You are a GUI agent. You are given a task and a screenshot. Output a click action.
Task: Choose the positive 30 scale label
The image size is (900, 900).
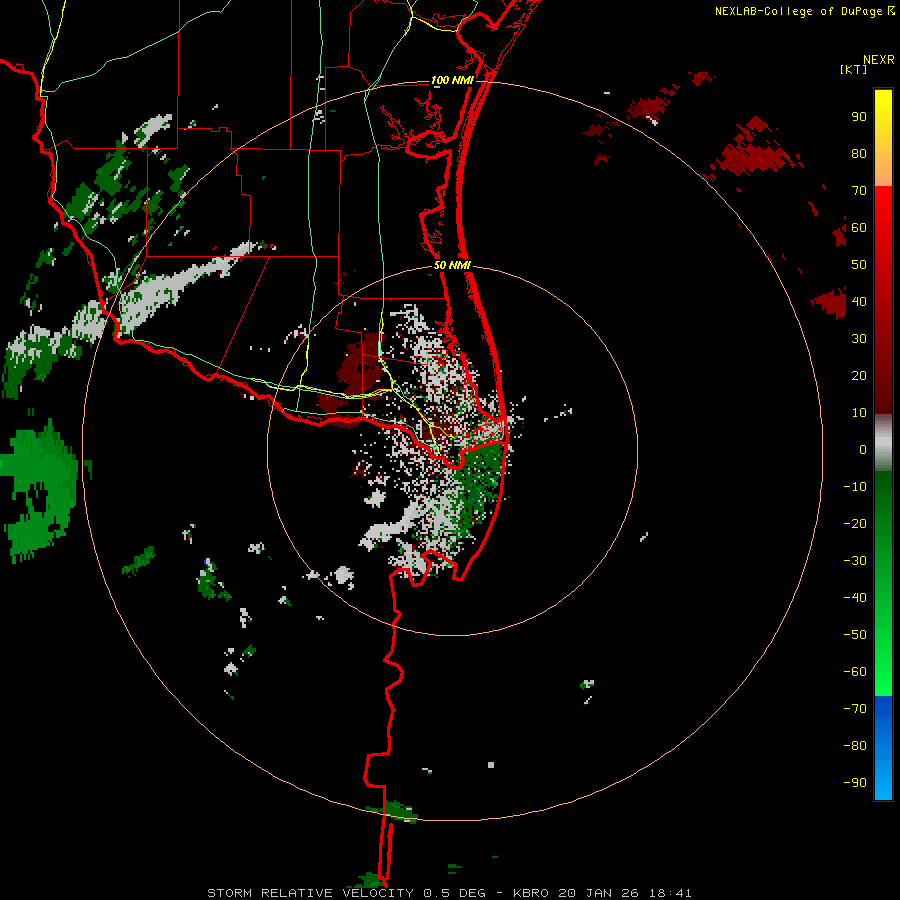coord(859,339)
